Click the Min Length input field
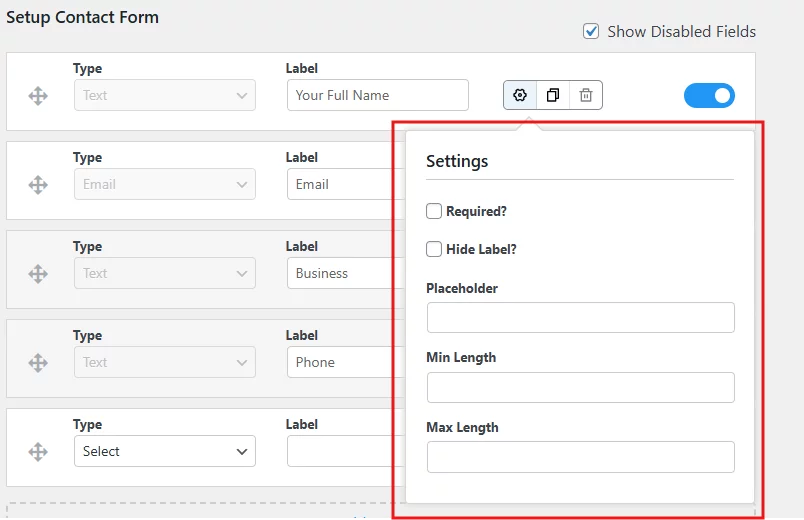Viewport: 804px width, 520px height. (580, 387)
